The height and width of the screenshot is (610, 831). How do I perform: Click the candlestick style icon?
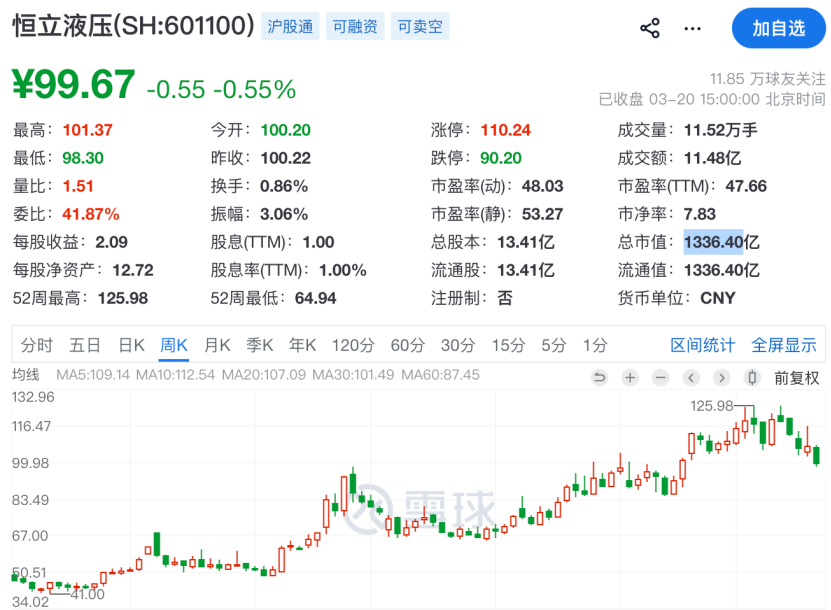pos(752,378)
